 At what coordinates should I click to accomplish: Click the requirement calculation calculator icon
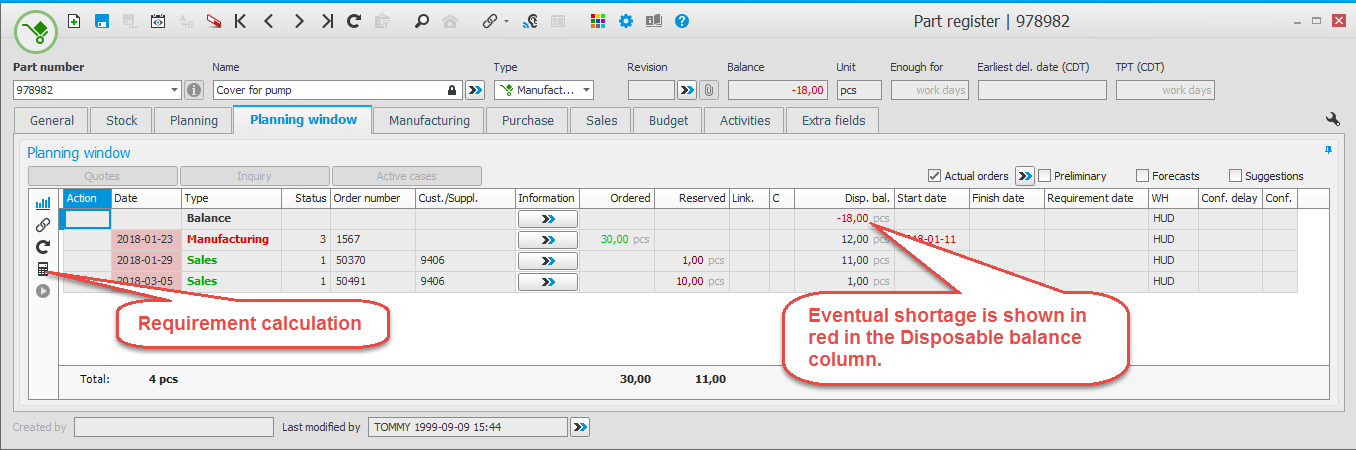[43, 269]
